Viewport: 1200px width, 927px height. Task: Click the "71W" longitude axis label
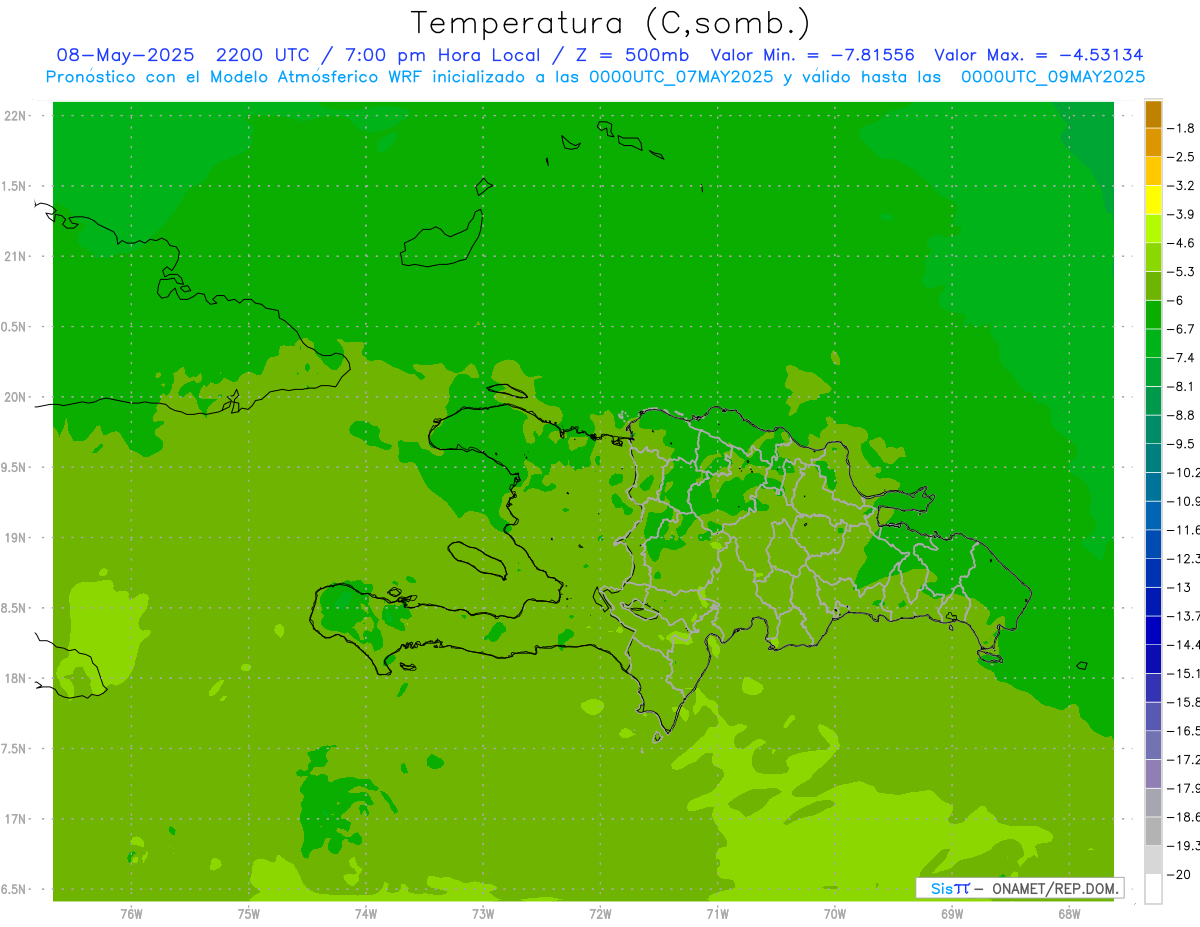tap(717, 913)
